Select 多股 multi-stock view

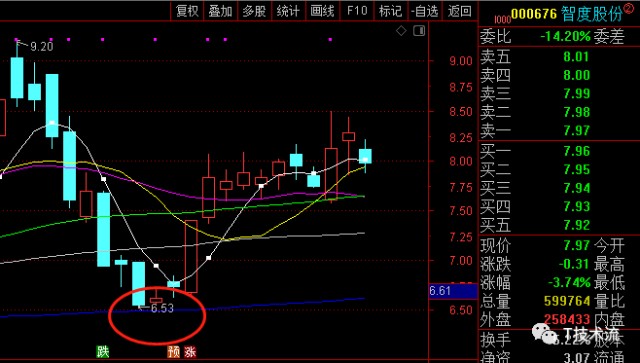point(254,11)
